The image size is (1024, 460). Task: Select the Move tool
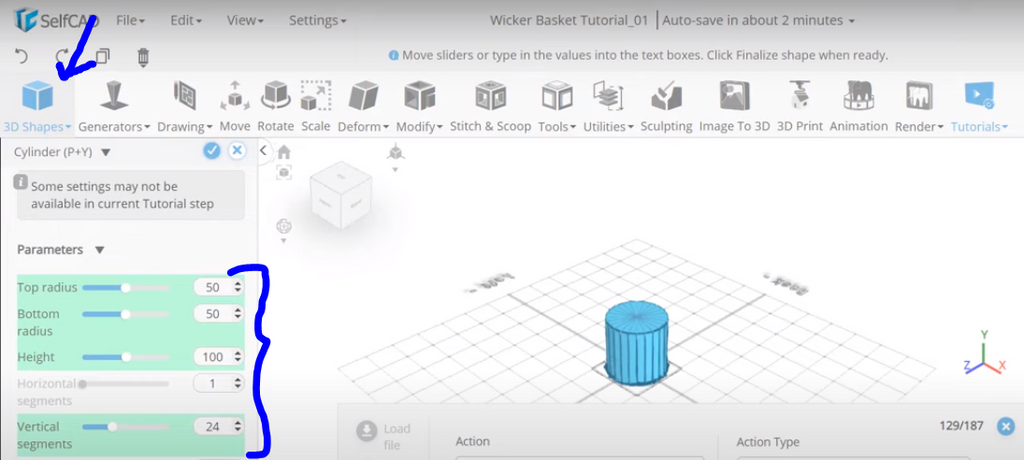coord(234,107)
